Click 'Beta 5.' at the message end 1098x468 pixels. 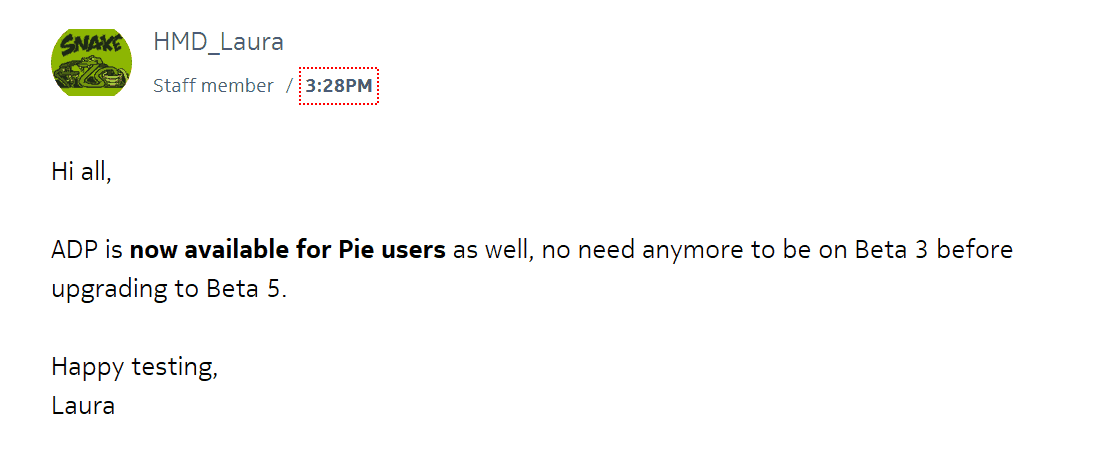click(x=247, y=289)
